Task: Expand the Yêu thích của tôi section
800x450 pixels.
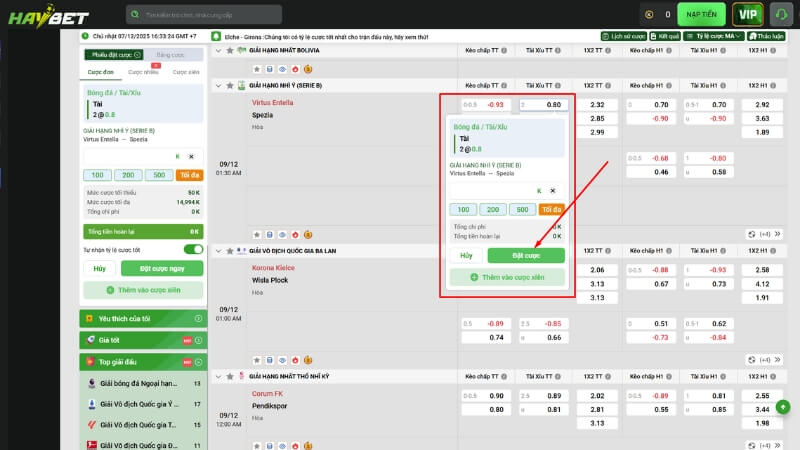Action: (143, 318)
